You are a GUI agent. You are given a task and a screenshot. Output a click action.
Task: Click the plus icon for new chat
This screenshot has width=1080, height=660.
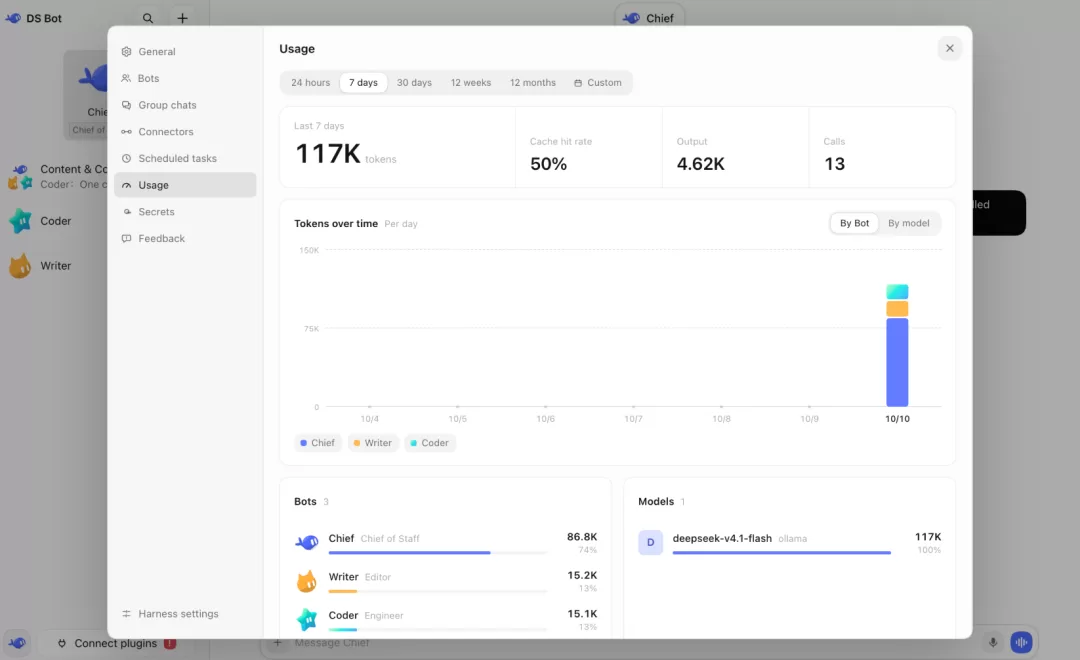(183, 19)
